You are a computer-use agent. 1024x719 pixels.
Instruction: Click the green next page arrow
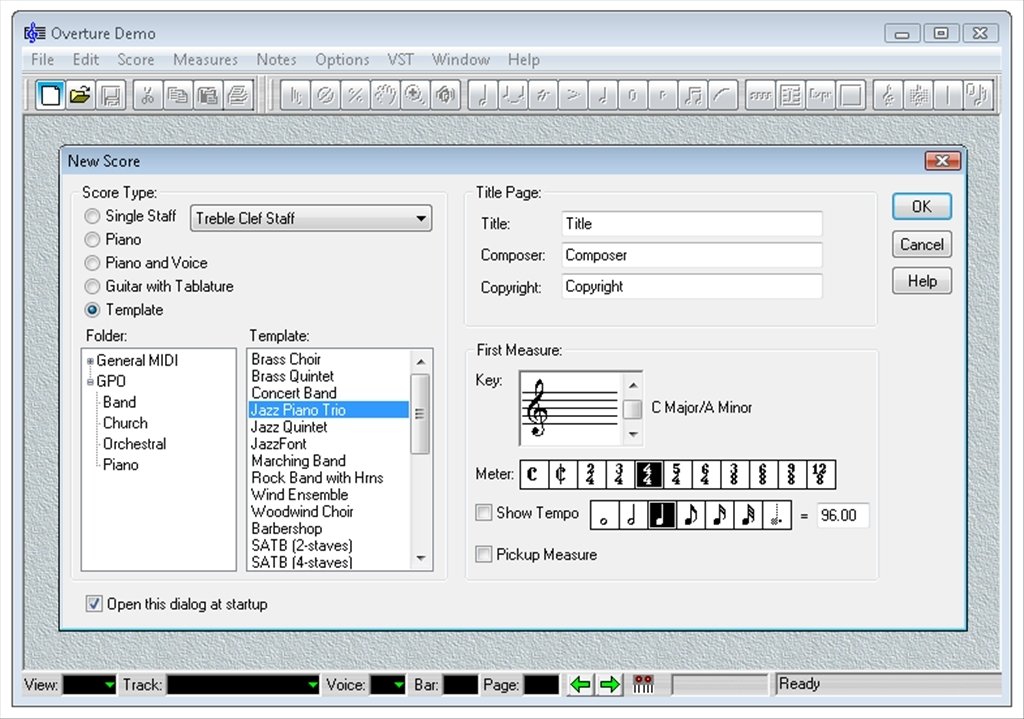pyautogui.click(x=610, y=684)
